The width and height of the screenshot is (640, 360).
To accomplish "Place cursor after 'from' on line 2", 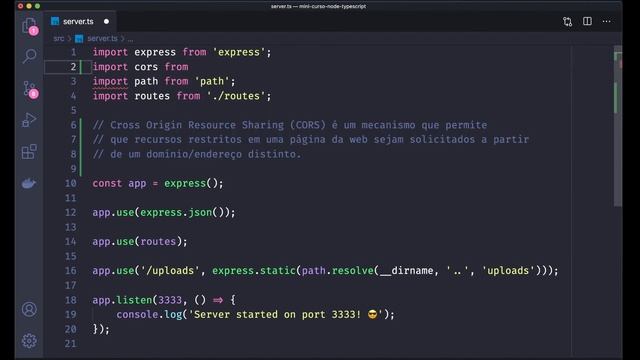I will (x=189, y=67).
